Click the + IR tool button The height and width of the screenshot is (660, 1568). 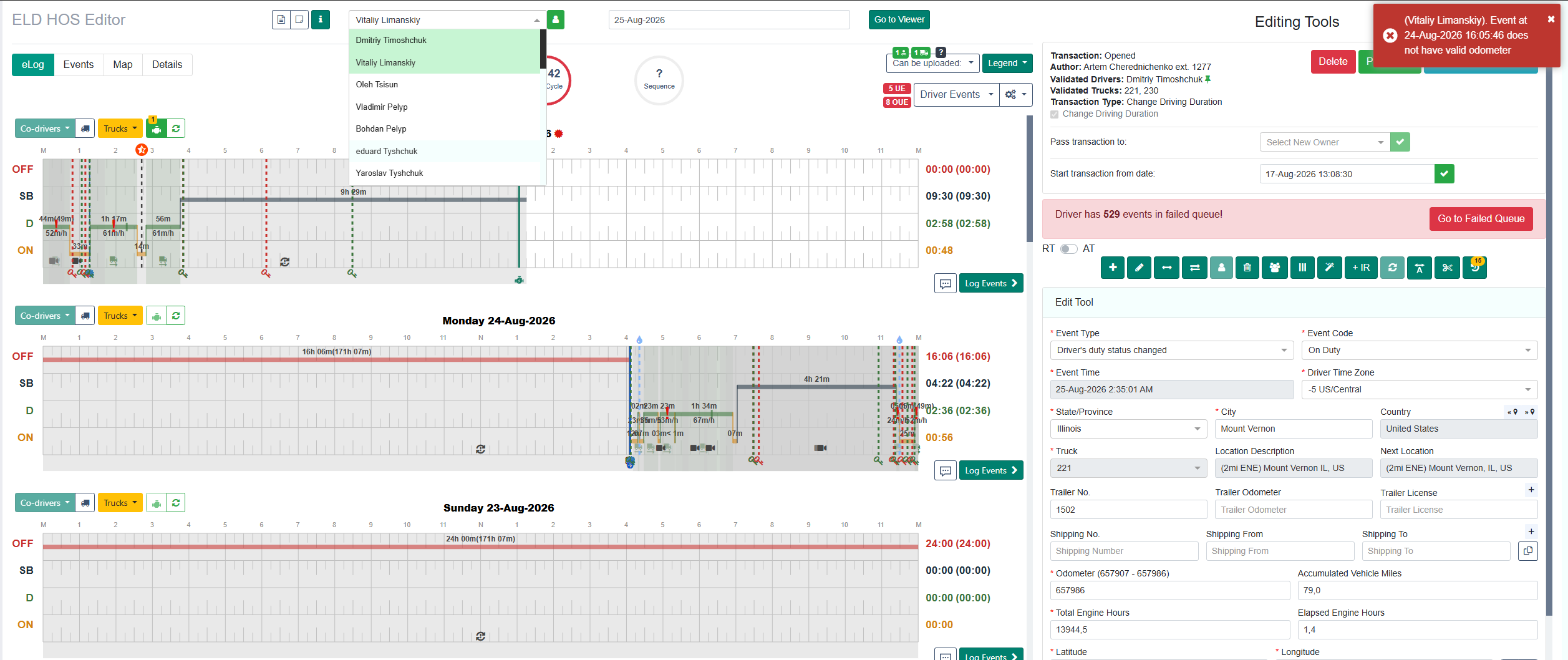click(1361, 268)
